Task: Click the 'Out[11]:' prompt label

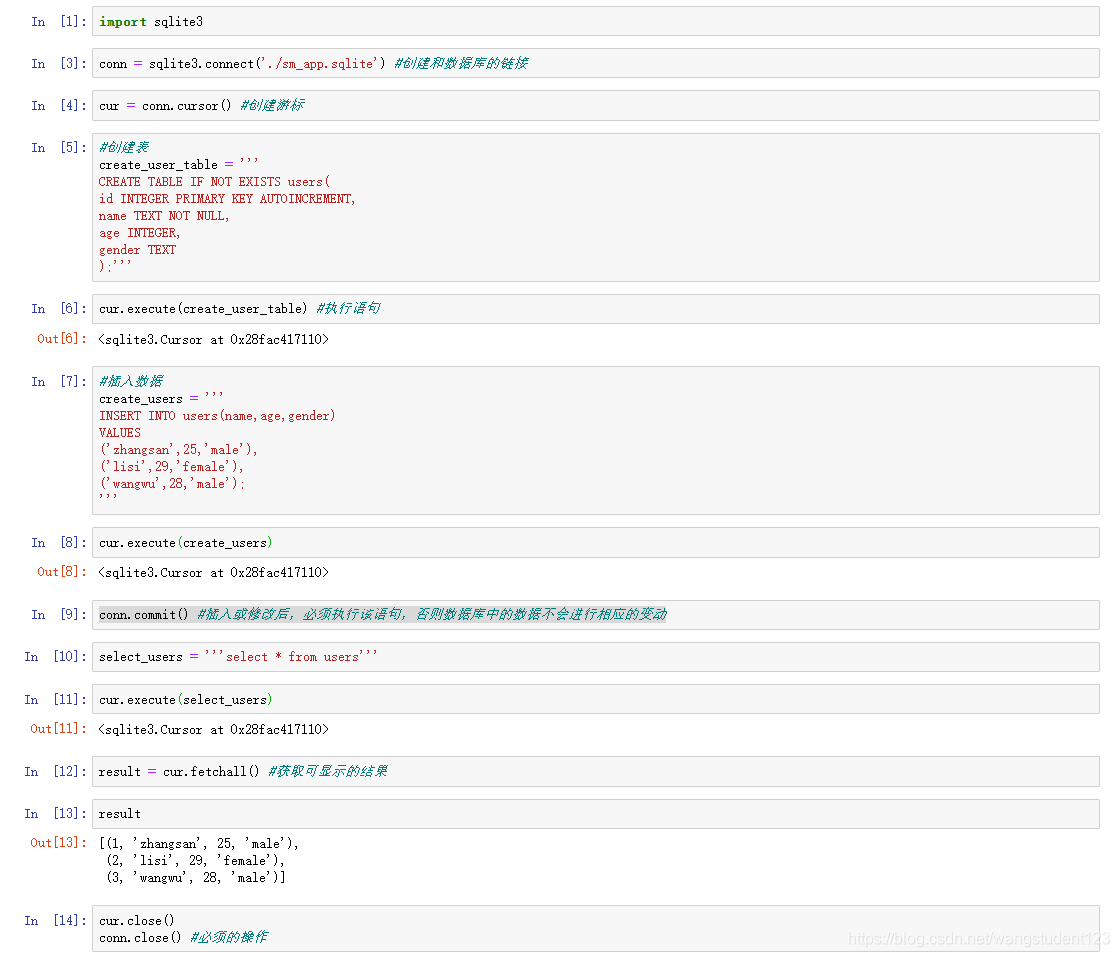Action: tap(58, 728)
